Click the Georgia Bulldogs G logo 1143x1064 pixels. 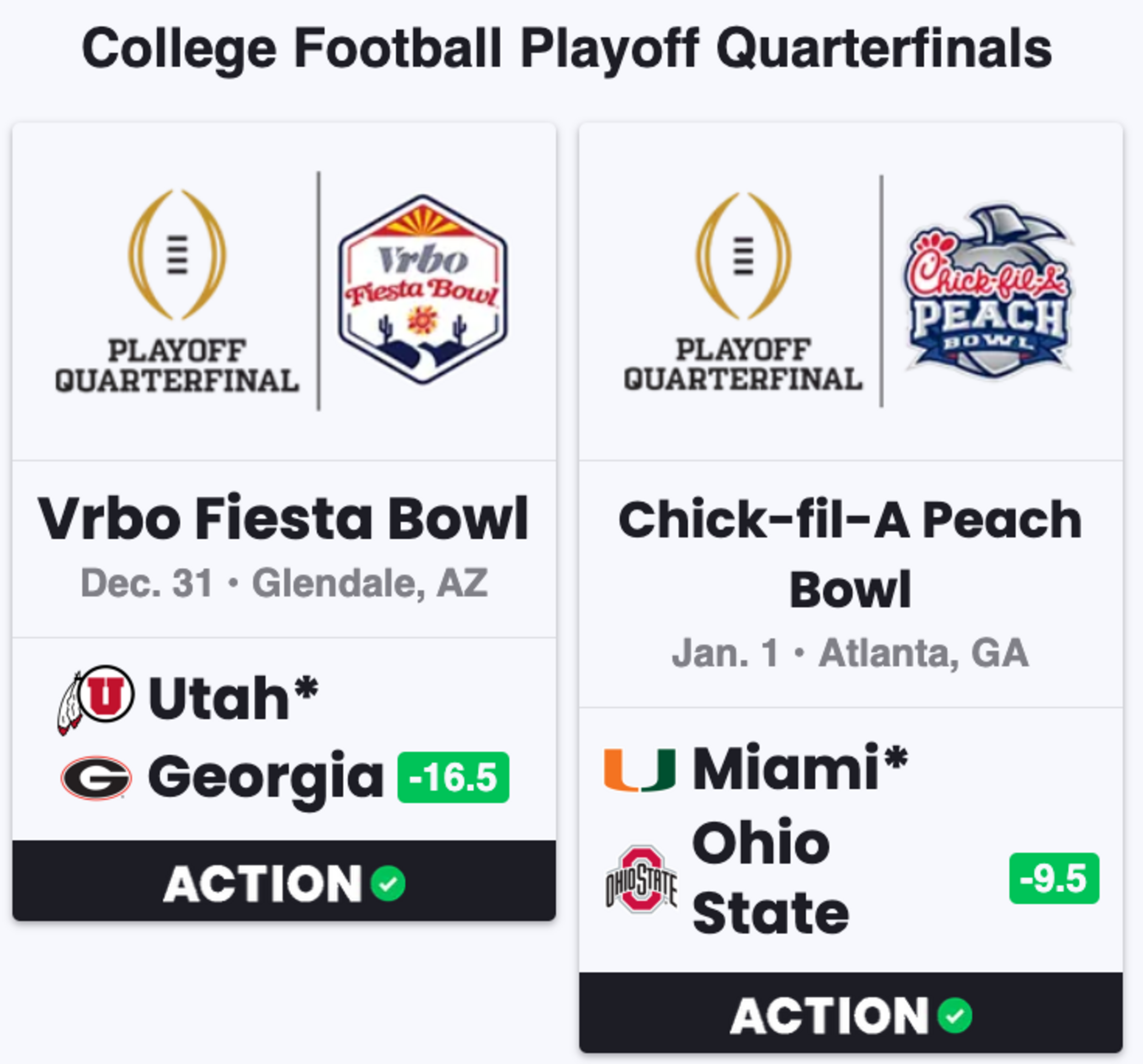[x=96, y=778]
